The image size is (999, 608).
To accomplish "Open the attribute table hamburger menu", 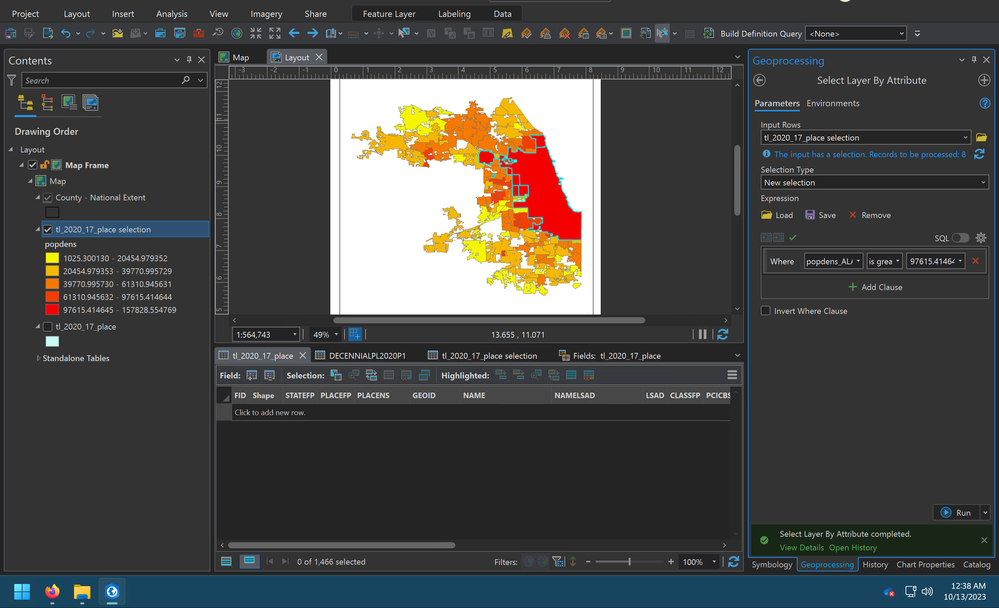I will click(732, 375).
